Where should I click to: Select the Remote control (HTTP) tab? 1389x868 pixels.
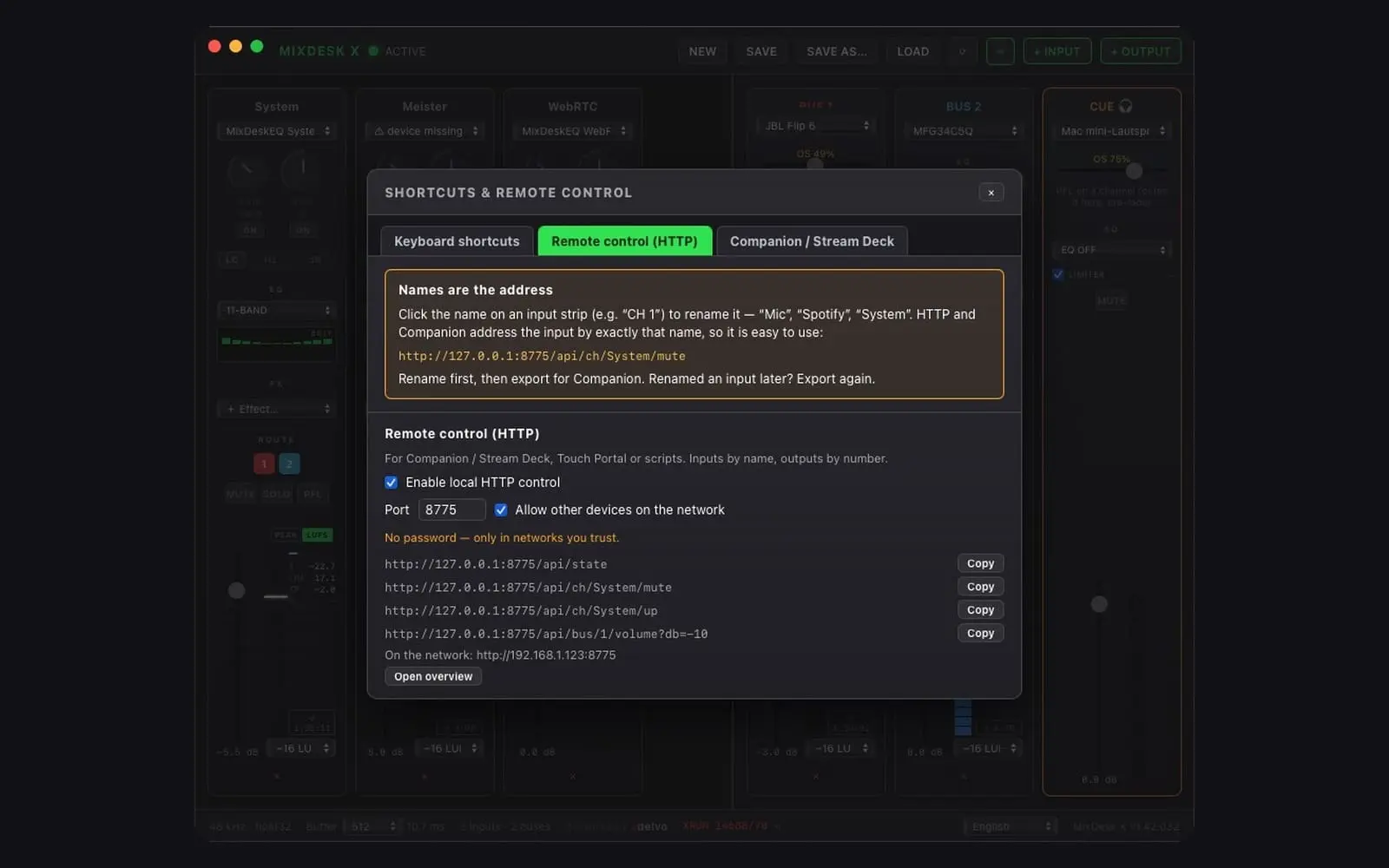[x=624, y=241]
